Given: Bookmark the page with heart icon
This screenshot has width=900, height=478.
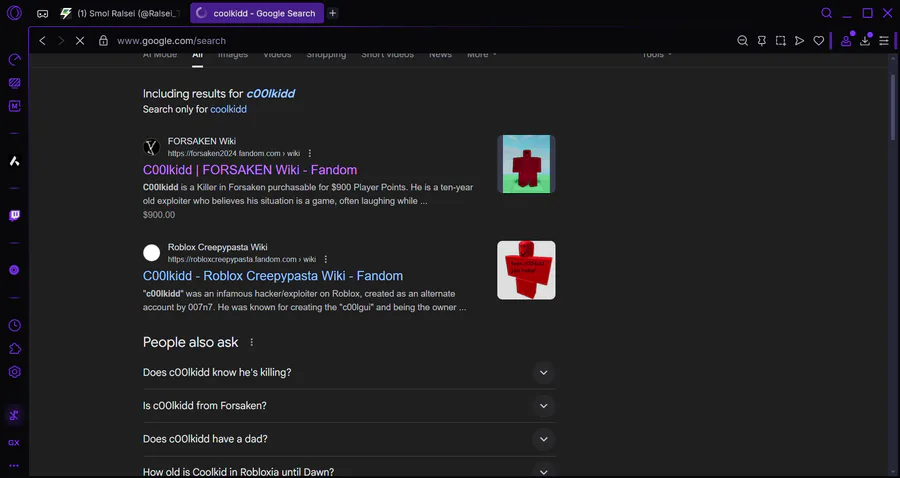Looking at the screenshot, I should pyautogui.click(x=818, y=41).
